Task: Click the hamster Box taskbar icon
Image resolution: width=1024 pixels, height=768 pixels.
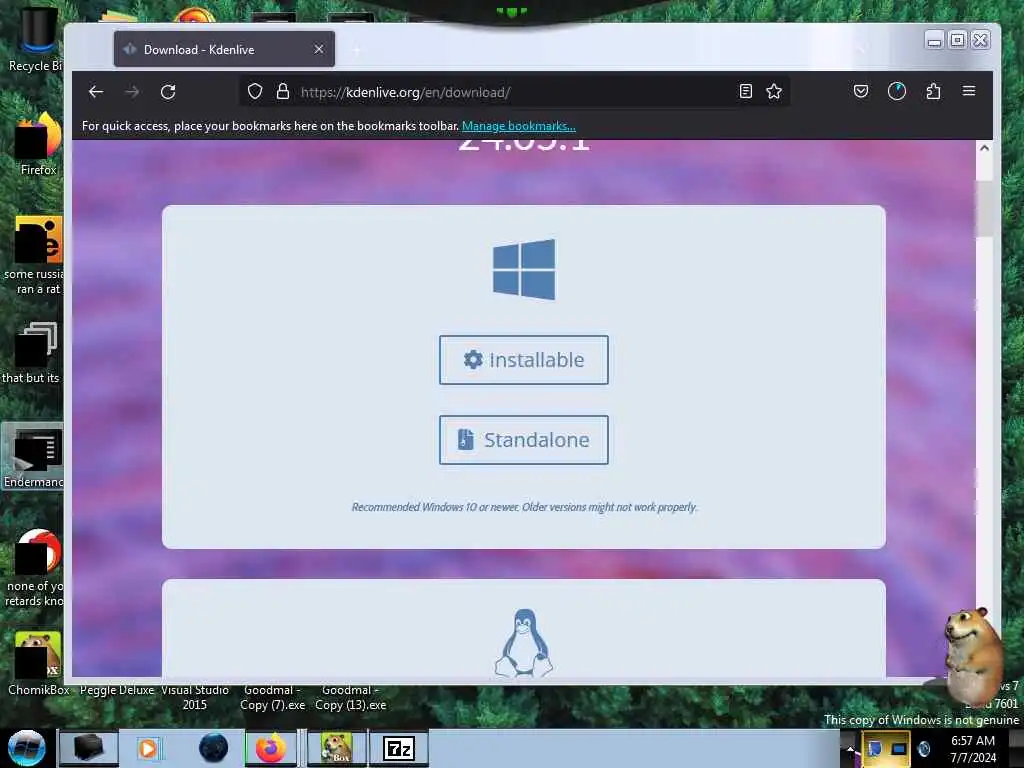Action: [x=337, y=748]
